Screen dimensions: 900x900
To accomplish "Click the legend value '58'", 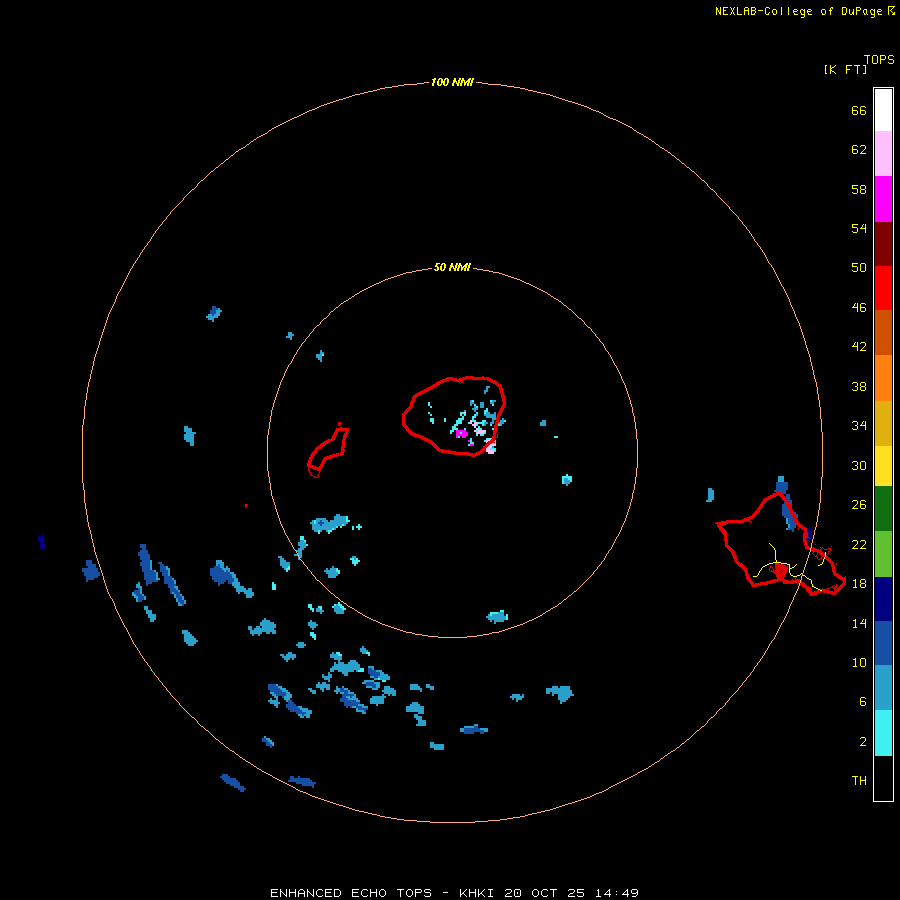I will [859, 189].
